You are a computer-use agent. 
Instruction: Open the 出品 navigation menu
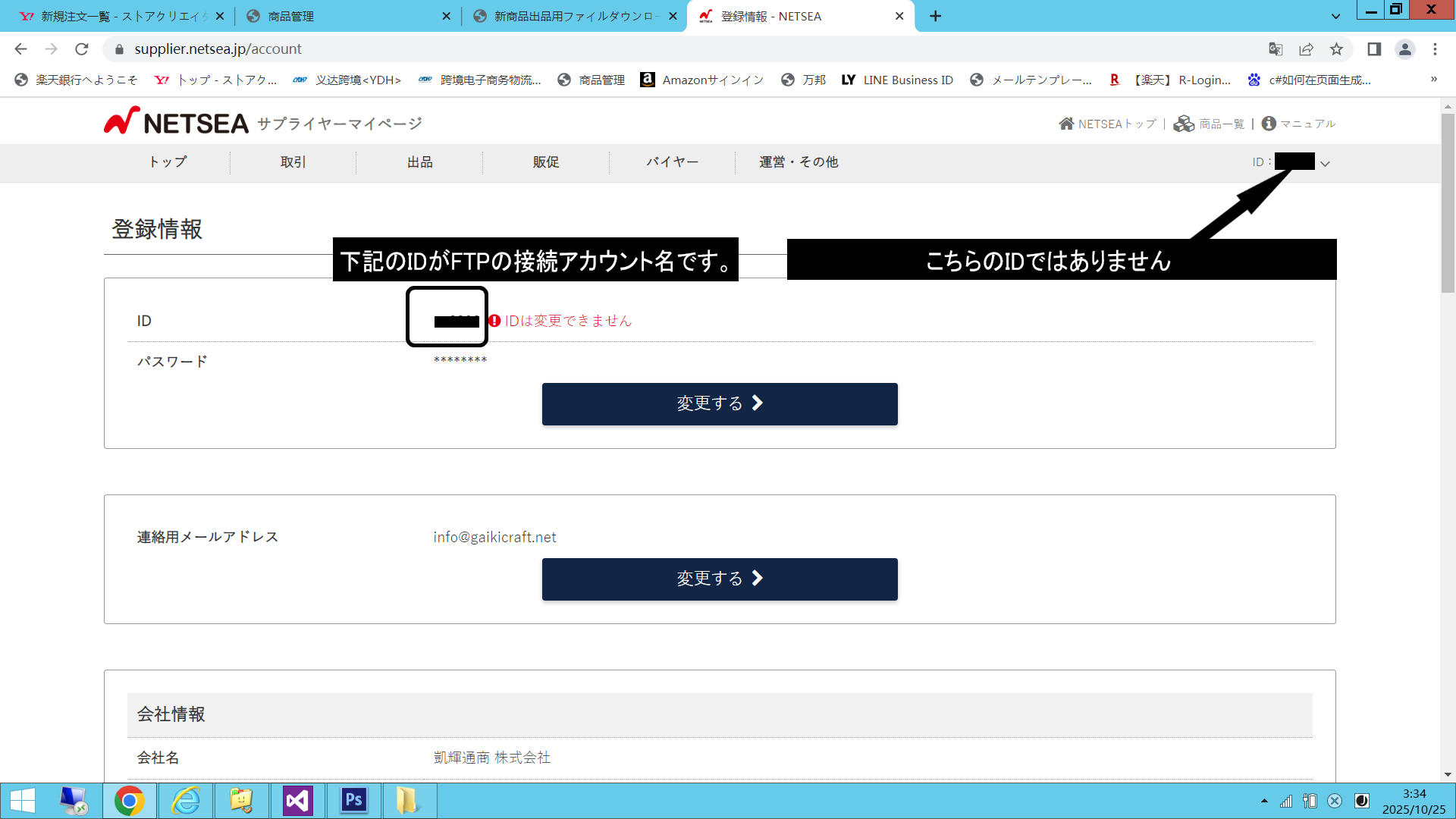419,162
